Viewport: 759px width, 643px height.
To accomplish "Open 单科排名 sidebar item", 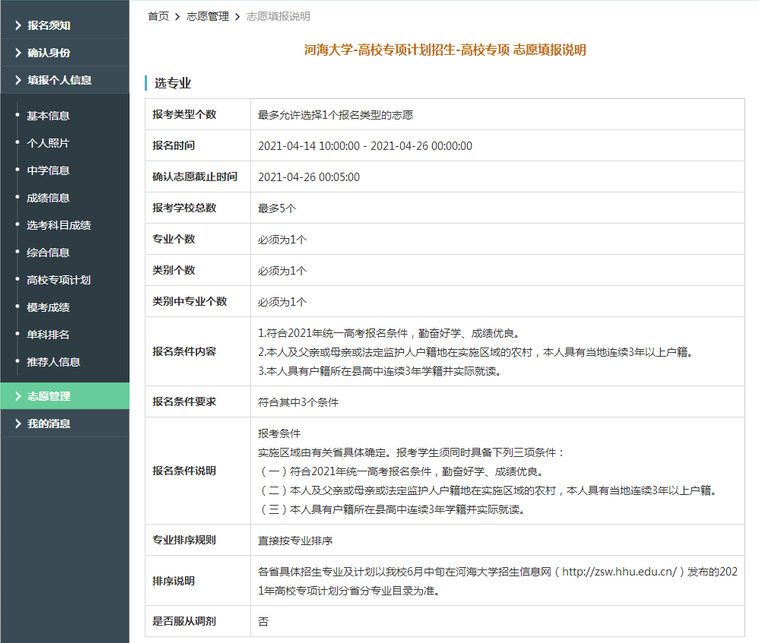I will pos(48,334).
